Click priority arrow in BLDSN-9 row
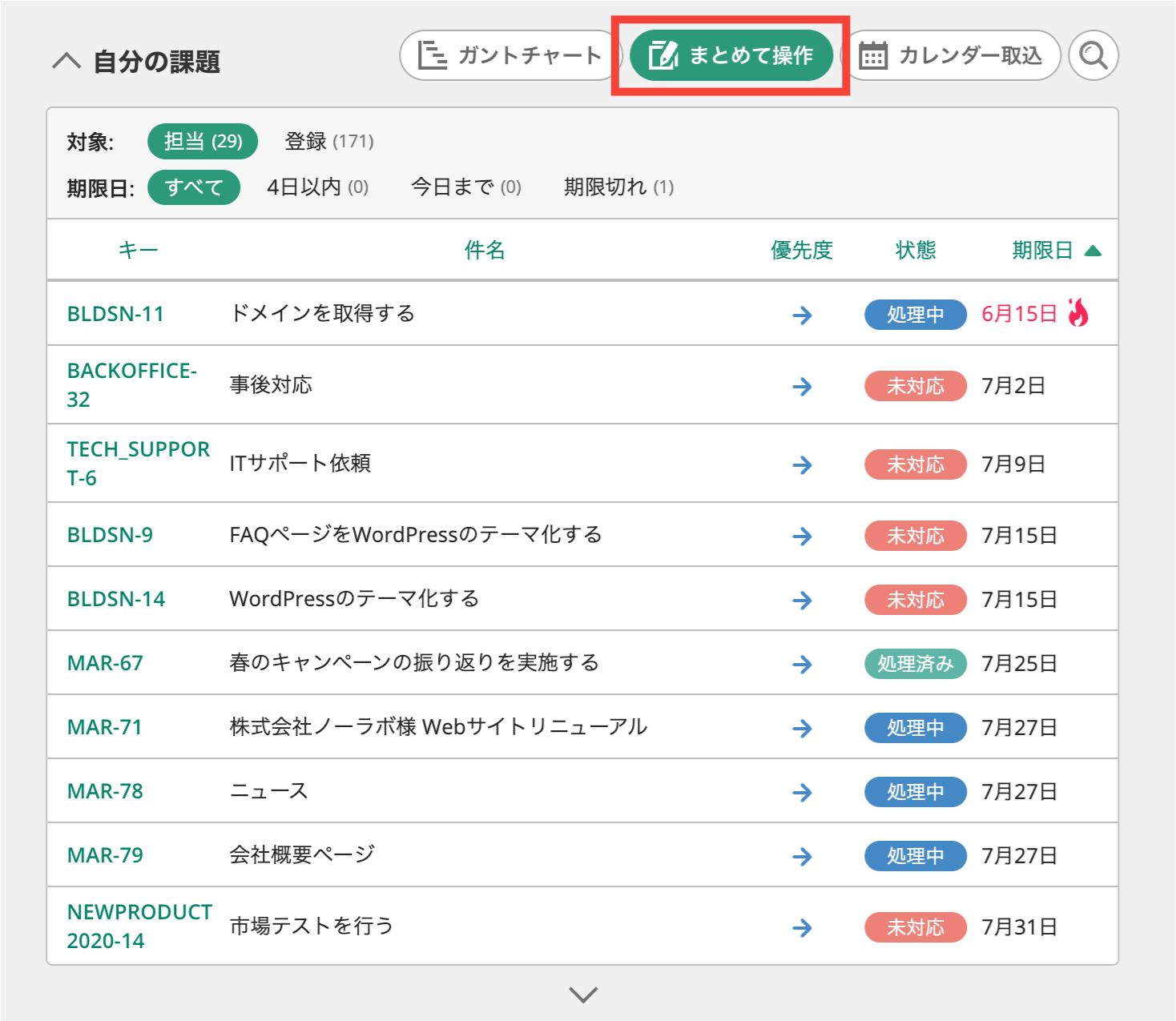 (802, 537)
